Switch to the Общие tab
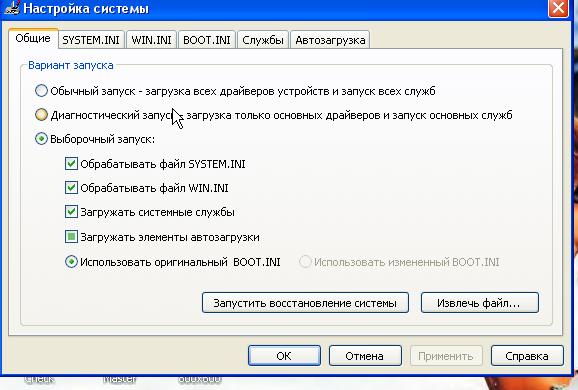578x390 pixels. [x=33, y=38]
